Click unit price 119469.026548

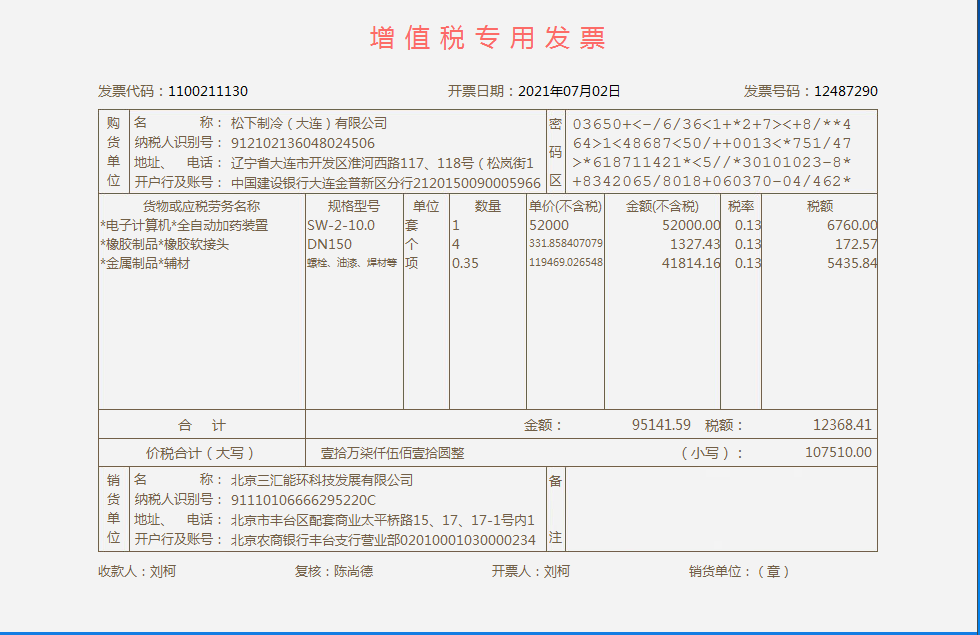click(566, 262)
